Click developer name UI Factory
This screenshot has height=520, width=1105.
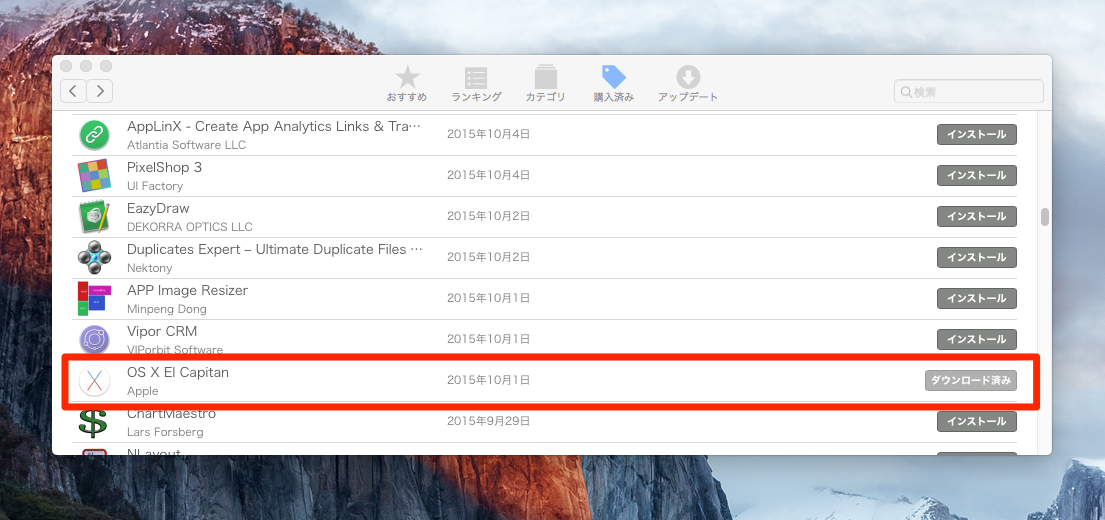155,186
